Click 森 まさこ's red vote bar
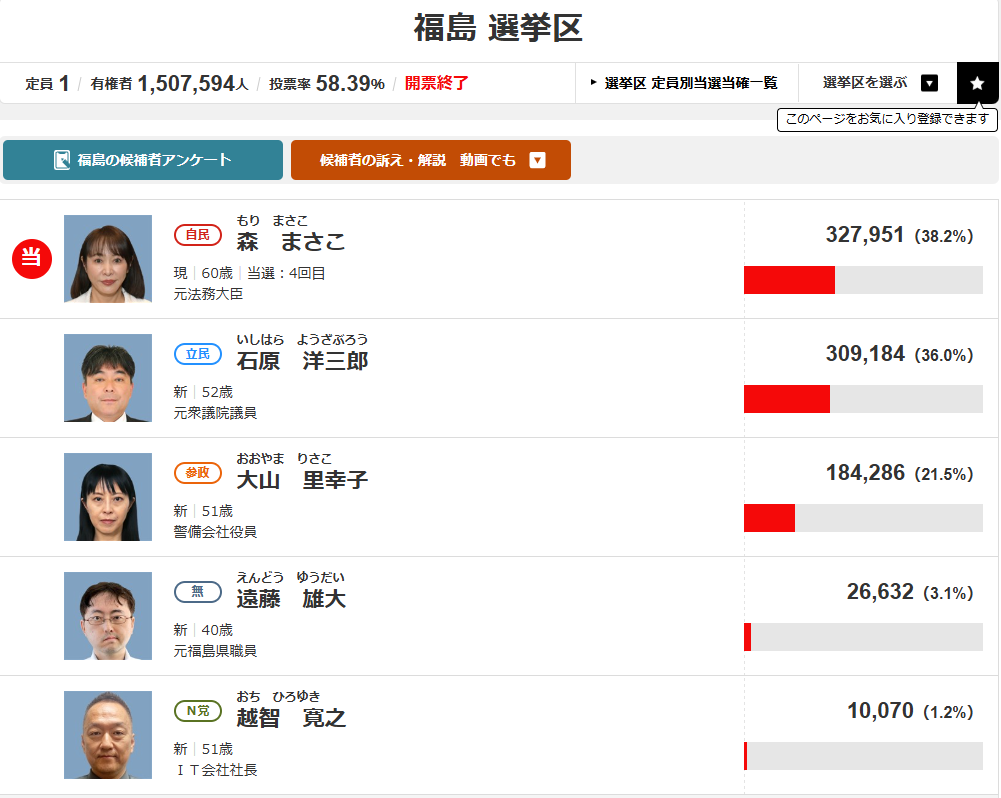1001x798 pixels. click(789, 280)
